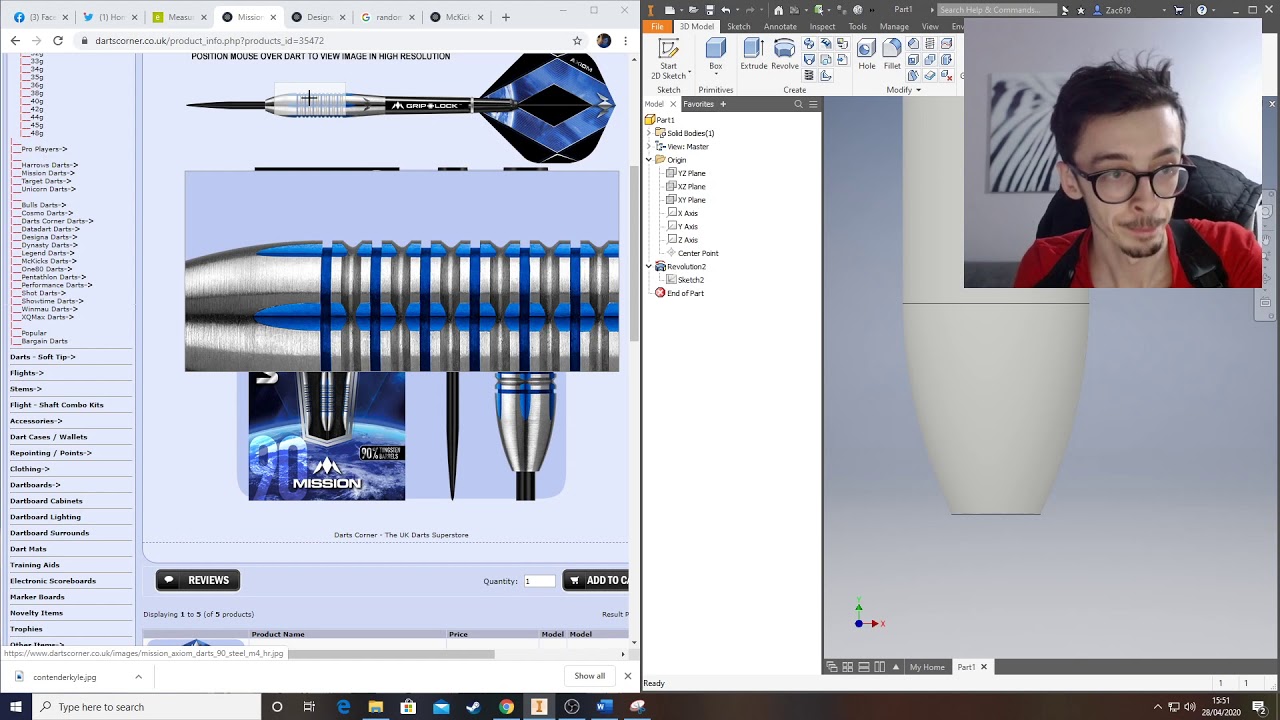Collapse the Revolution2 feature
The image size is (1280, 720).
648,267
